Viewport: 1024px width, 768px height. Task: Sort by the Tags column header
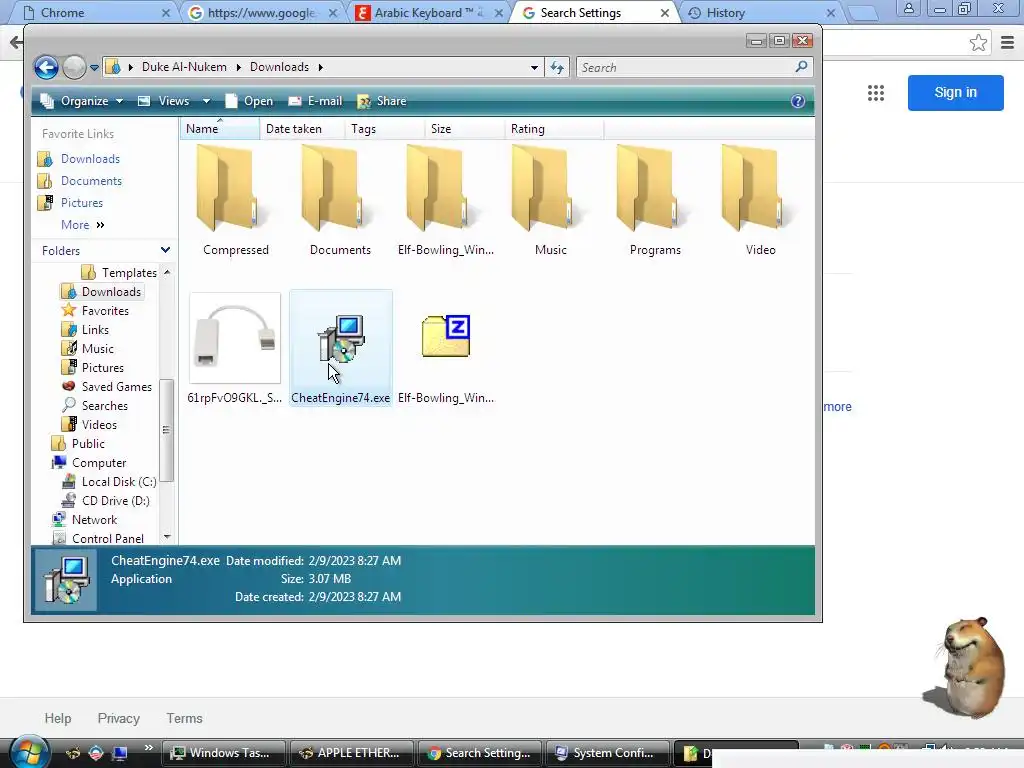(384, 129)
